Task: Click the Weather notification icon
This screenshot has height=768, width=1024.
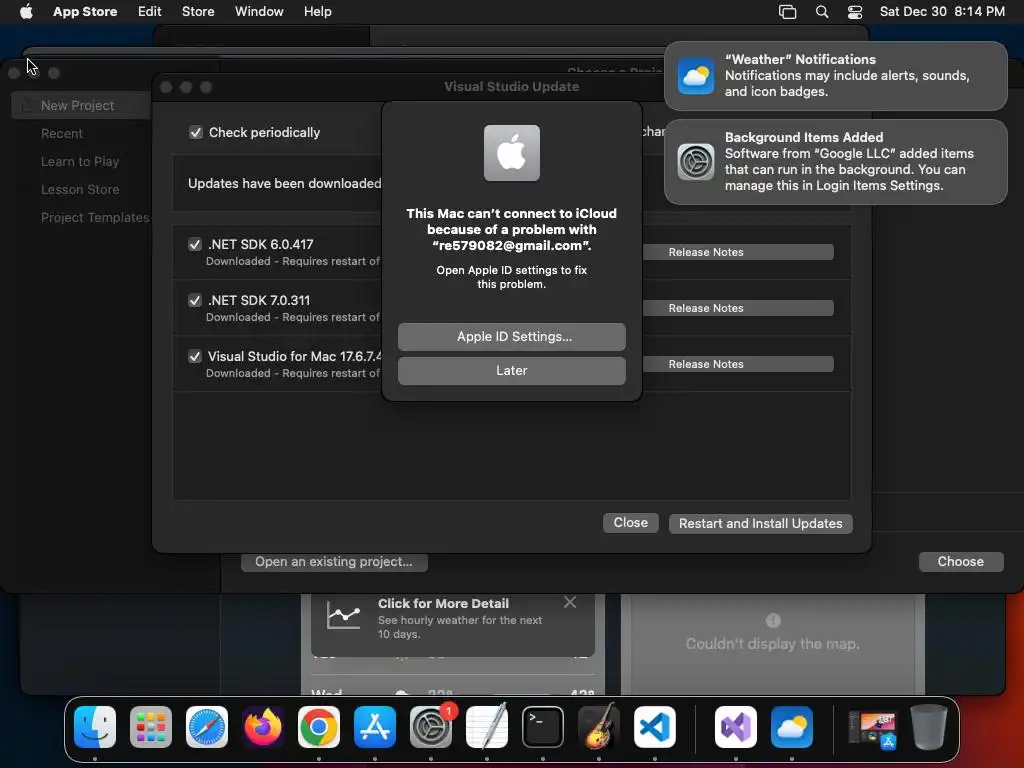Action: tap(696, 76)
